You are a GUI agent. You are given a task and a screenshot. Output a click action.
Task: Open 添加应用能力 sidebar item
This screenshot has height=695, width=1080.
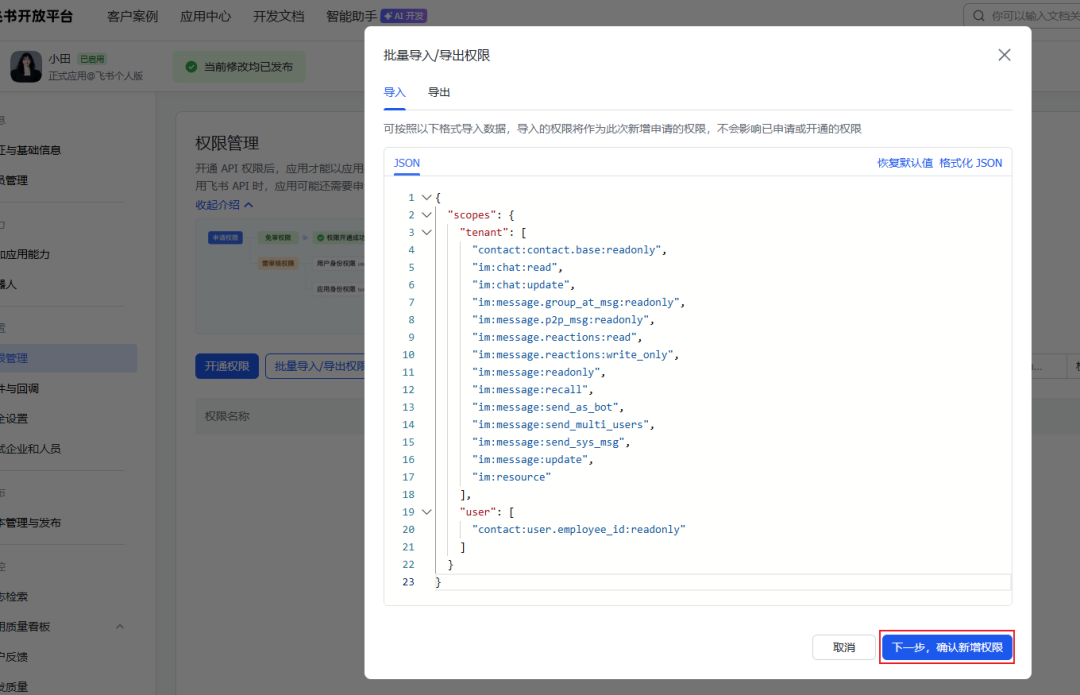[x=25, y=254]
